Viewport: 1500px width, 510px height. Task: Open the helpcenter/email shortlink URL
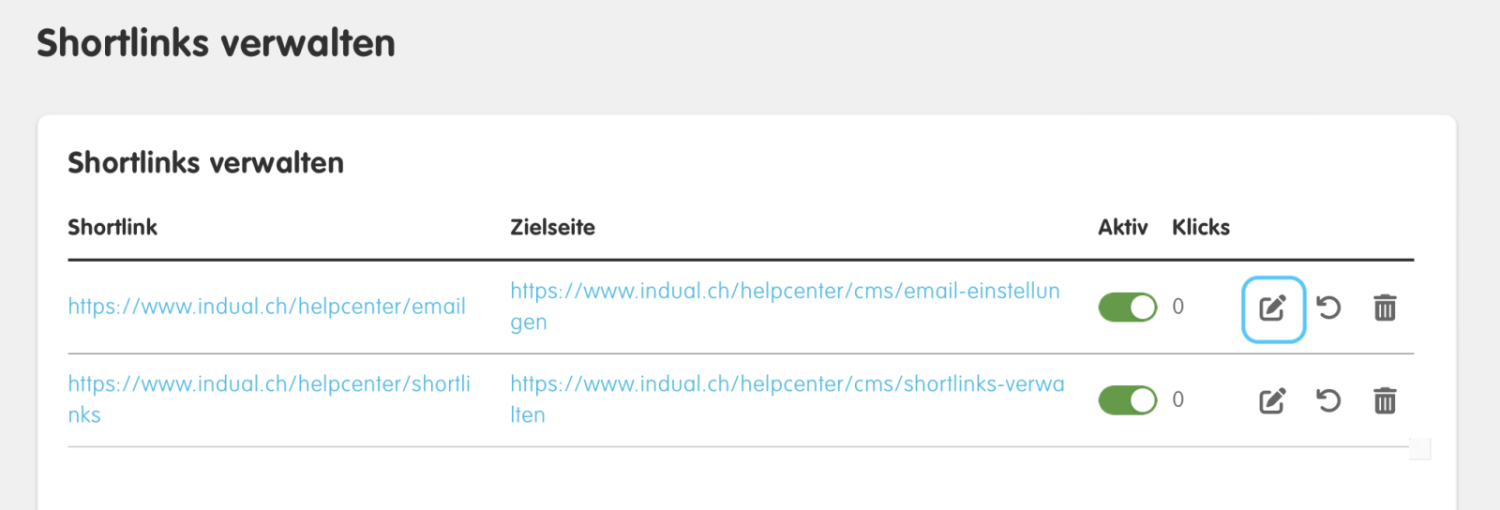267,307
